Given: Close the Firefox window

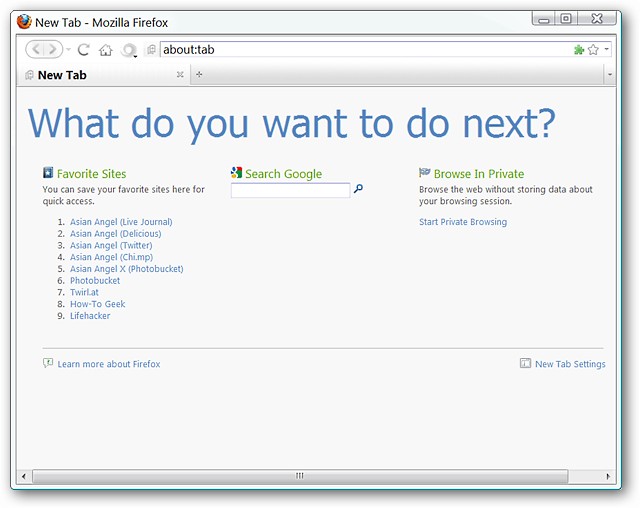Looking at the screenshot, I should coord(597,19).
